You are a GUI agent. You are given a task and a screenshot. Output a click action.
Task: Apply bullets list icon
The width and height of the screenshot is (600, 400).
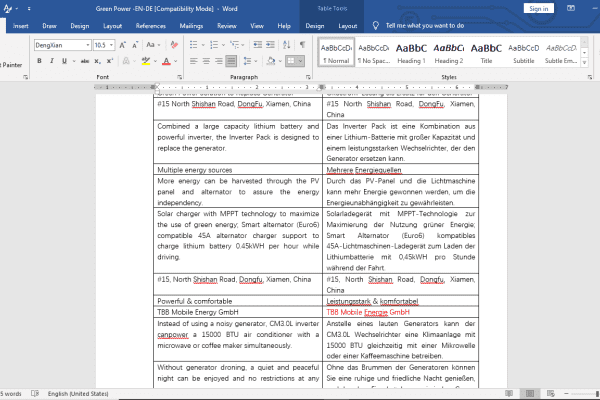tap(194, 45)
